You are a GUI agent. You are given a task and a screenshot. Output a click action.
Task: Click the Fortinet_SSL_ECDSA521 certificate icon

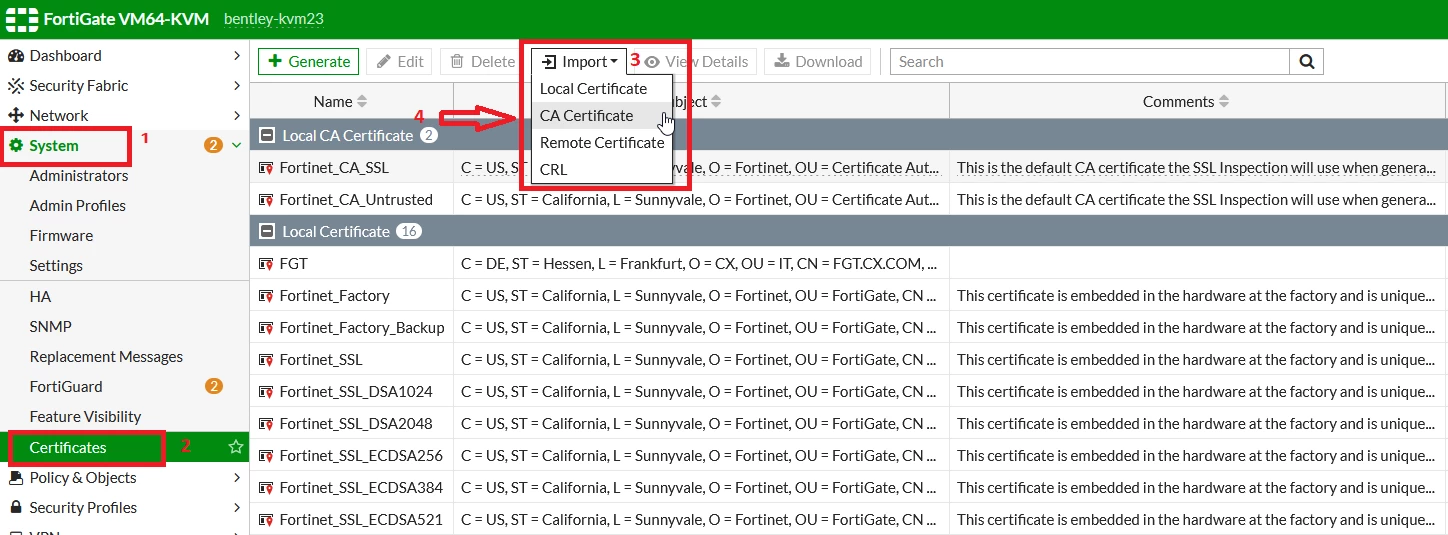point(266,520)
